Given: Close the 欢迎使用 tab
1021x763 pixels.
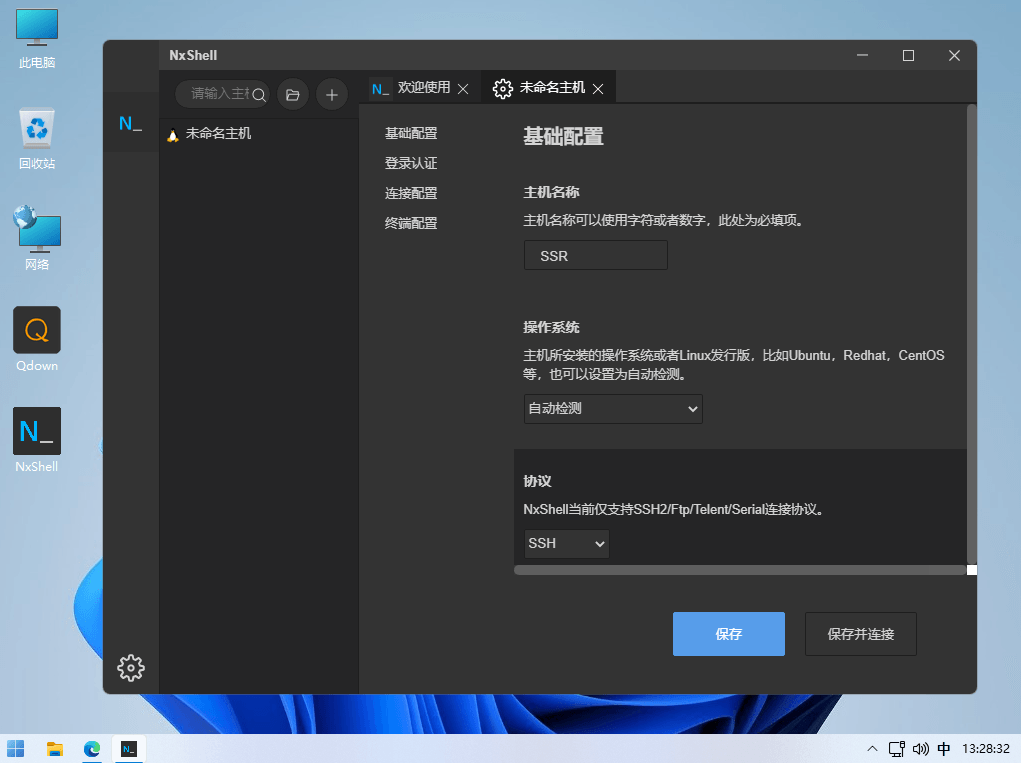Looking at the screenshot, I should pos(463,89).
